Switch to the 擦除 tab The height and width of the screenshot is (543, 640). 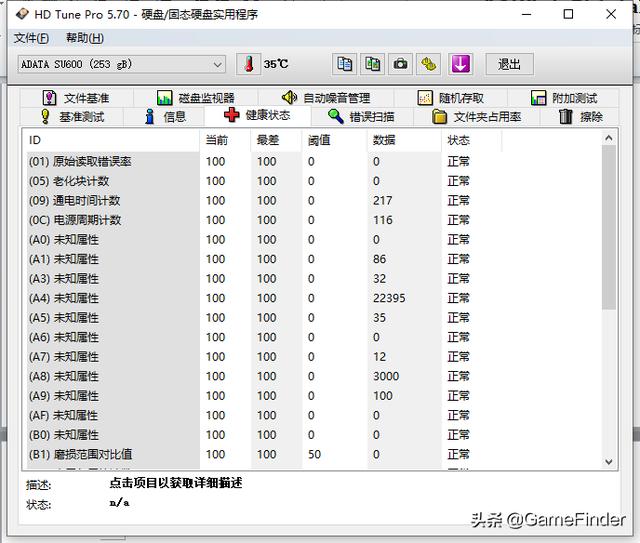pyautogui.click(x=580, y=117)
